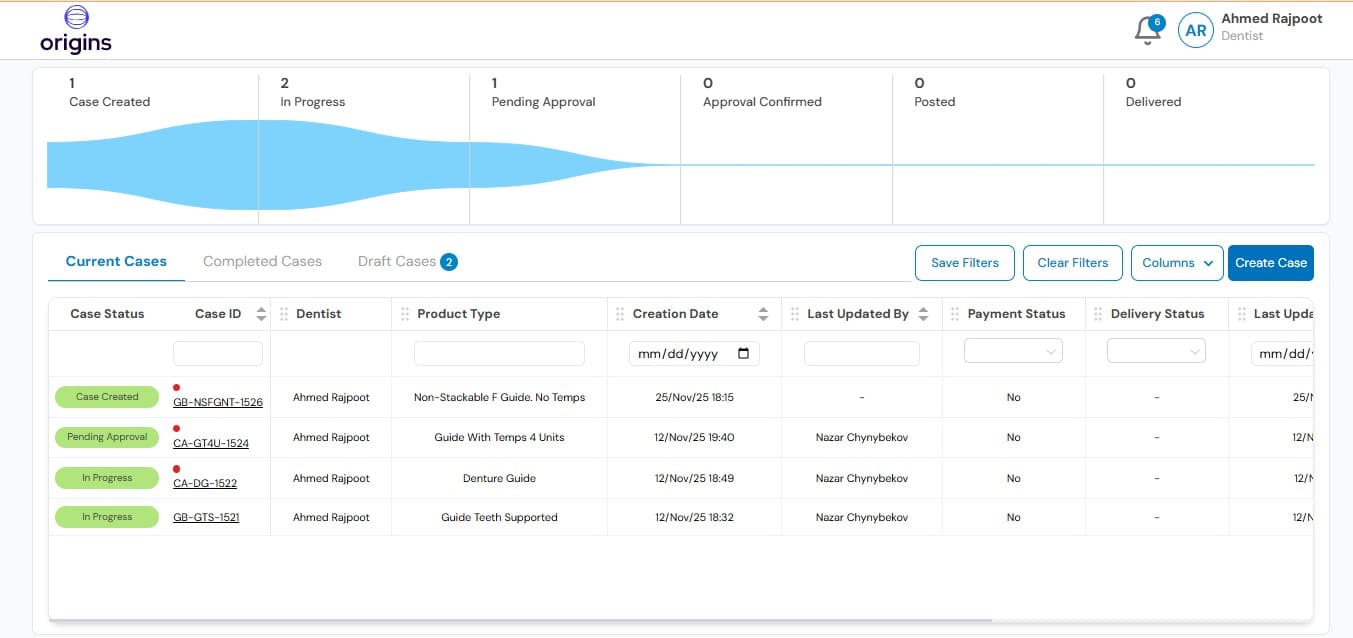Viewport: 1353px width, 638px height.
Task: Switch to Draft Cases tab
Action: pyautogui.click(x=397, y=261)
